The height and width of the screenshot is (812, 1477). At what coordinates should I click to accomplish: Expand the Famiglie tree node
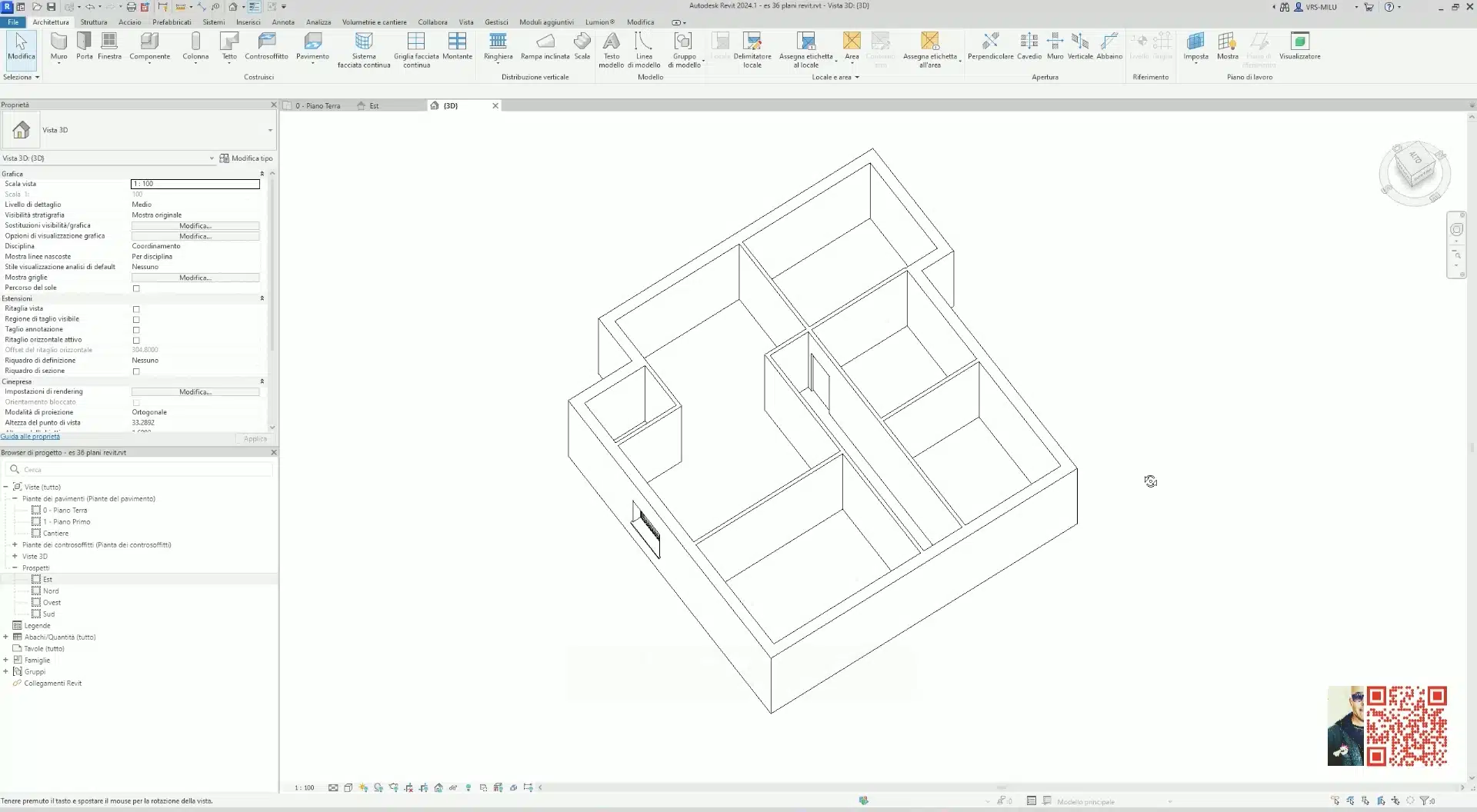5,660
